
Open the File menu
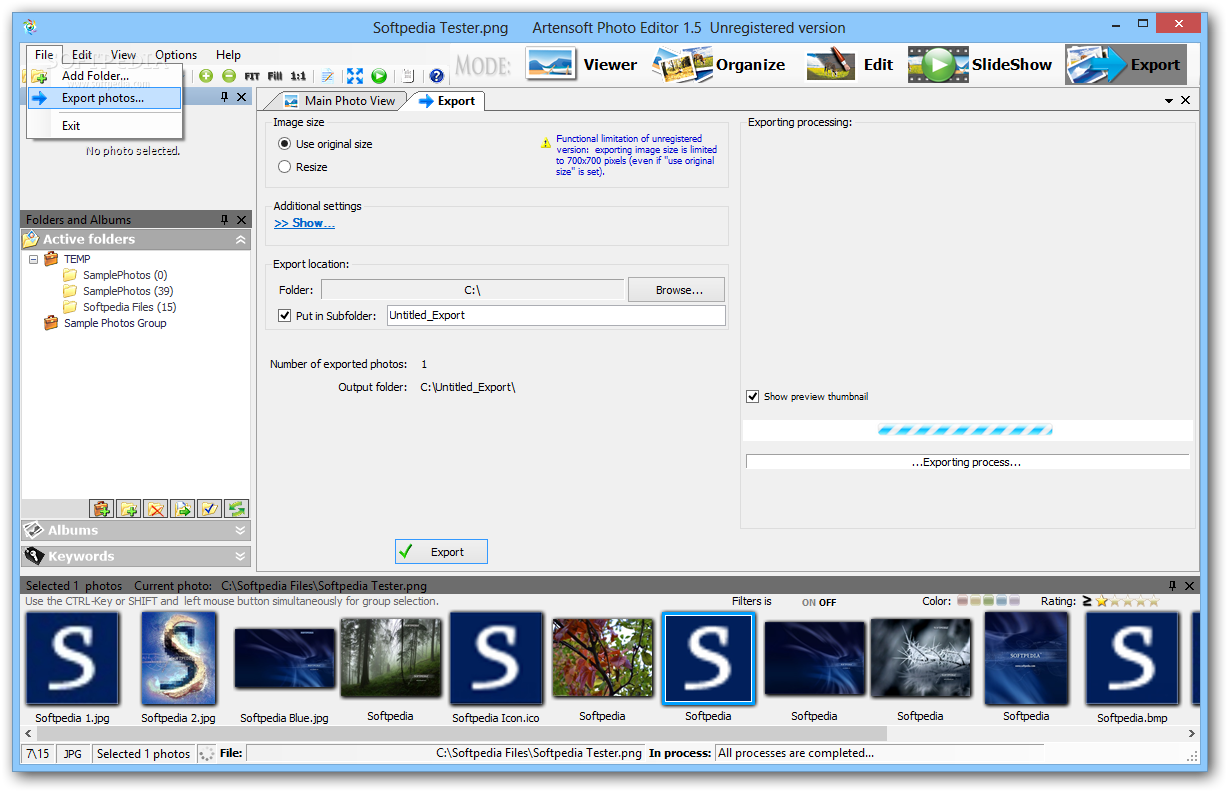click(42, 55)
